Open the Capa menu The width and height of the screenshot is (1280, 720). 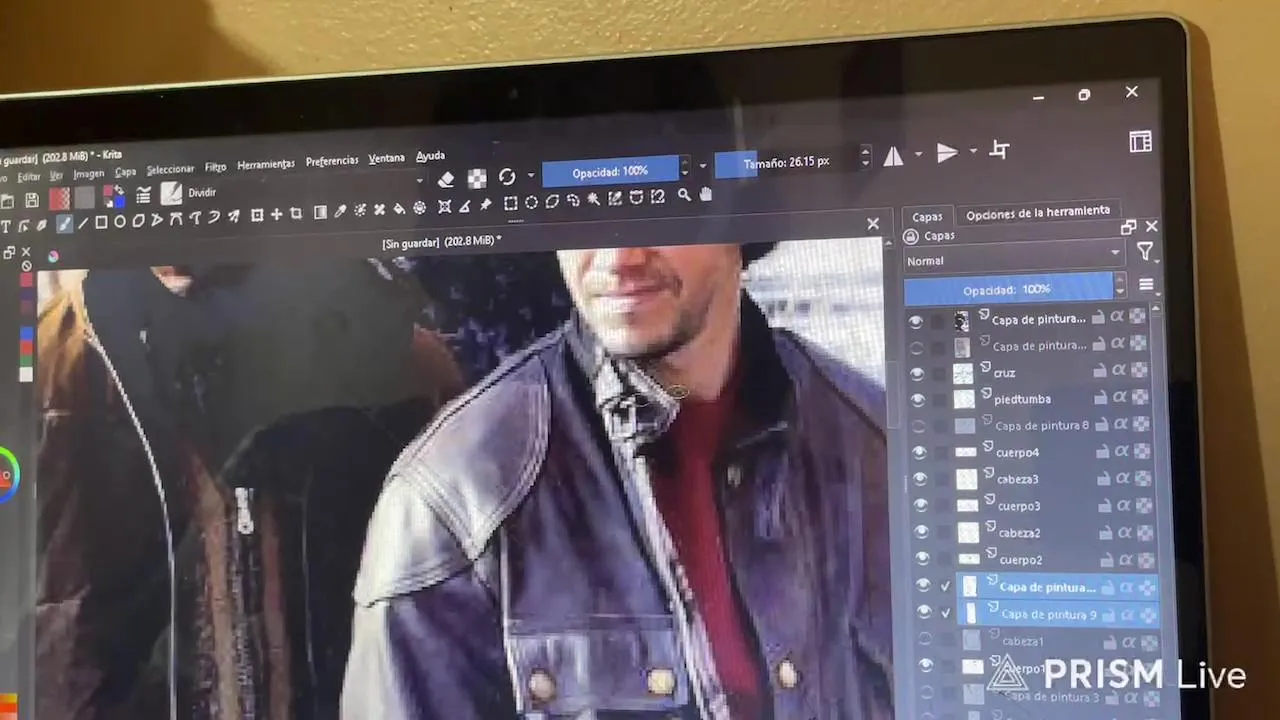(x=125, y=172)
